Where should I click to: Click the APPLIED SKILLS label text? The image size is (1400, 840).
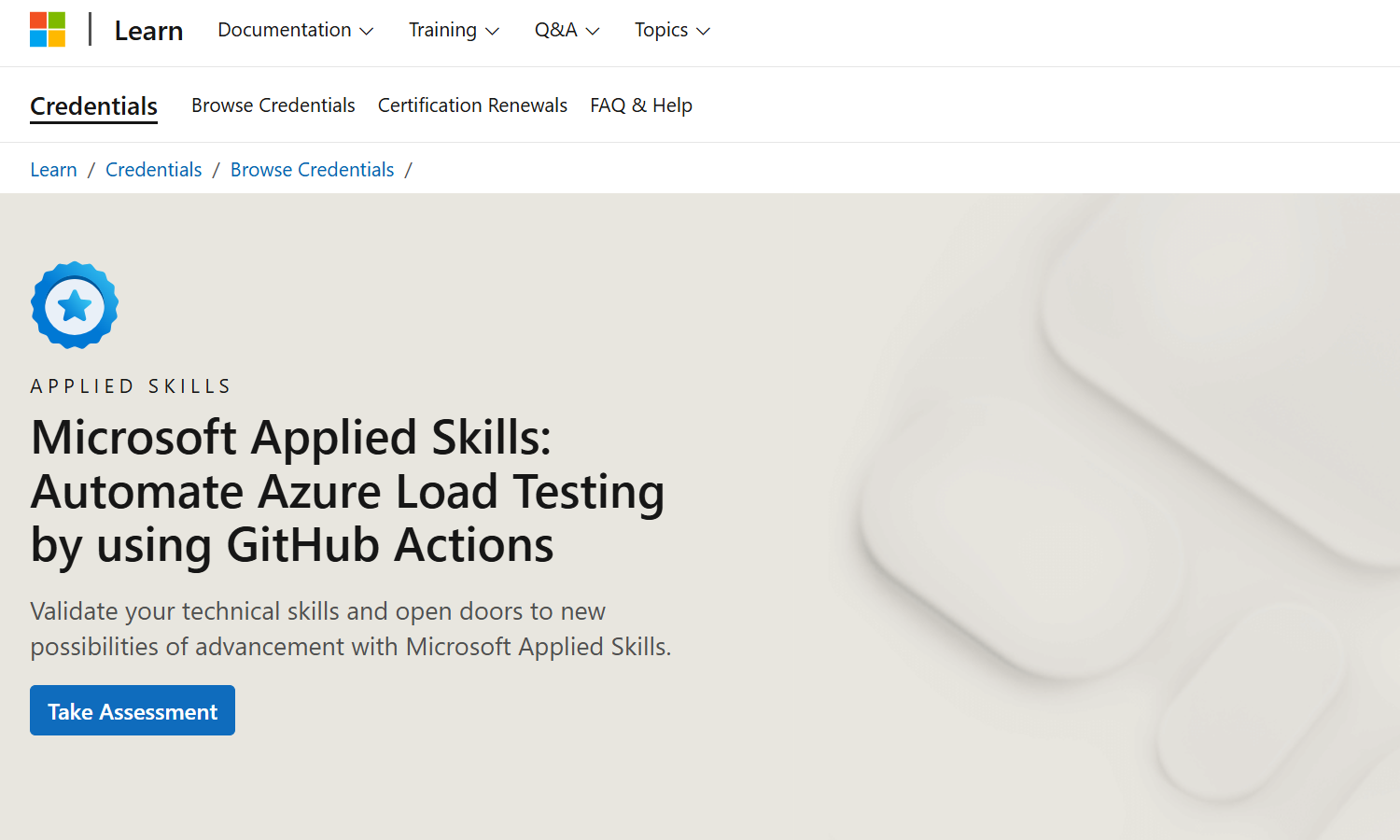pyautogui.click(x=131, y=386)
